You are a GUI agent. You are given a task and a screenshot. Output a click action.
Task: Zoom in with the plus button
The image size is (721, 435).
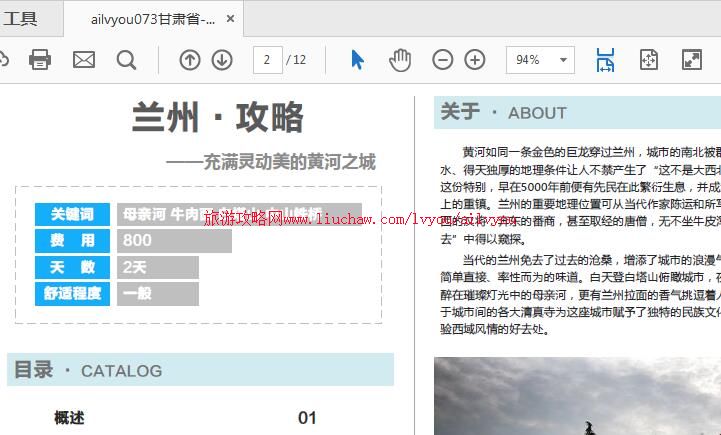tap(475, 60)
